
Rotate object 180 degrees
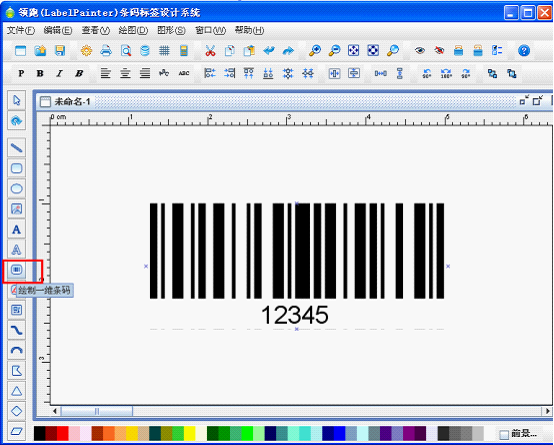(x=446, y=73)
